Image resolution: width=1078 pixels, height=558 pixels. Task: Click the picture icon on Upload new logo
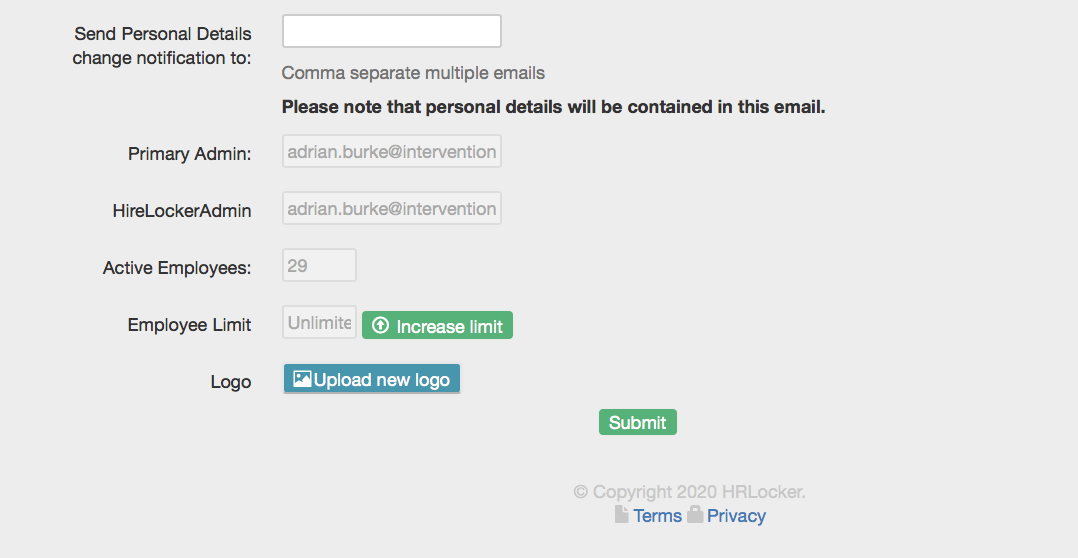tap(302, 379)
